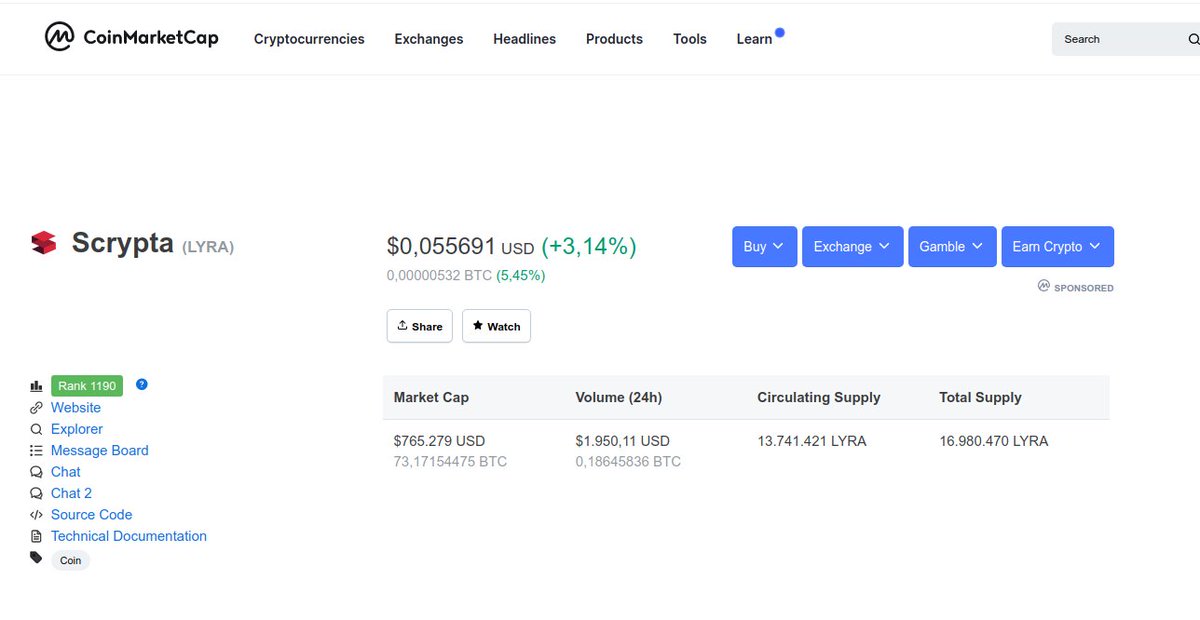Click the (LYRA) ticker symbol
This screenshot has width=1200, height=620.
(x=208, y=246)
